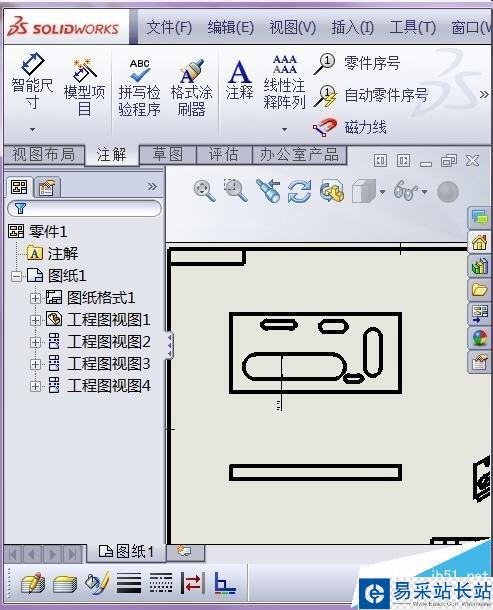
Task: Open the Display Style dropdown arrow
Action: (x=382, y=191)
